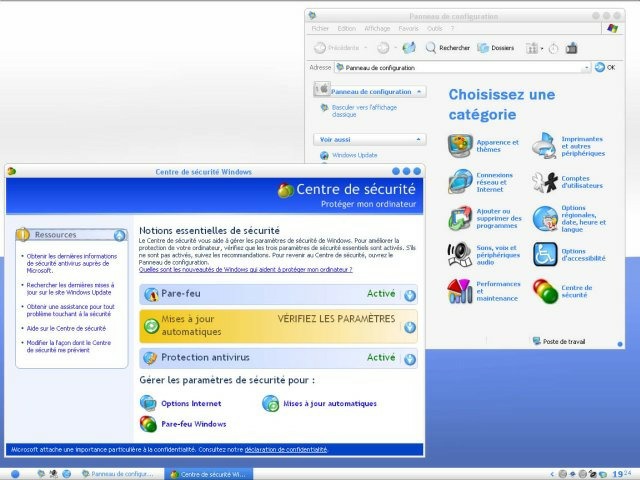
Task: Open Connexions réseau et Internet icon
Action: [460, 182]
